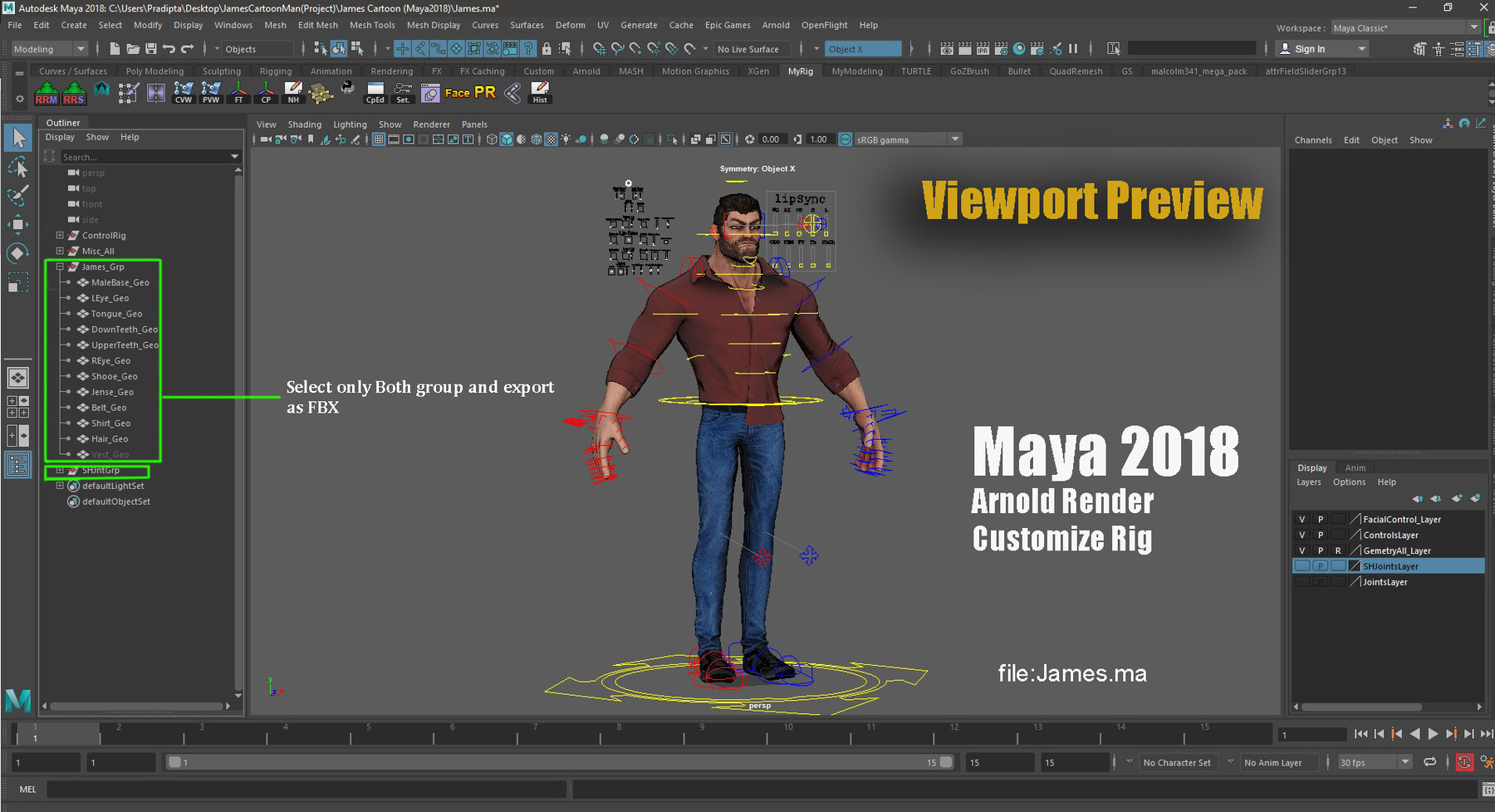Click the Hist shelf icon

point(540,94)
